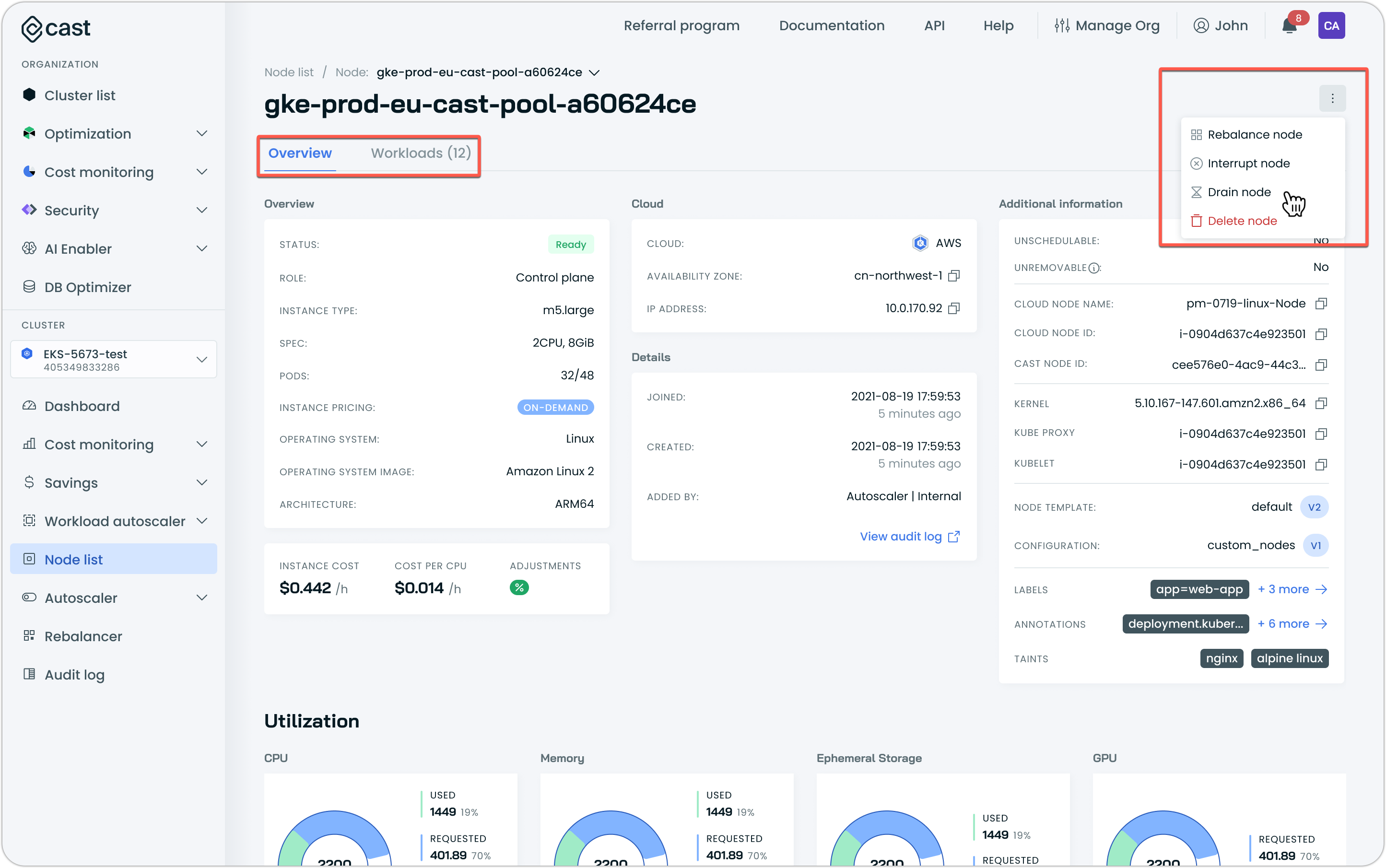Select Drain node from the menu
1386x868 pixels.
pos(1239,192)
